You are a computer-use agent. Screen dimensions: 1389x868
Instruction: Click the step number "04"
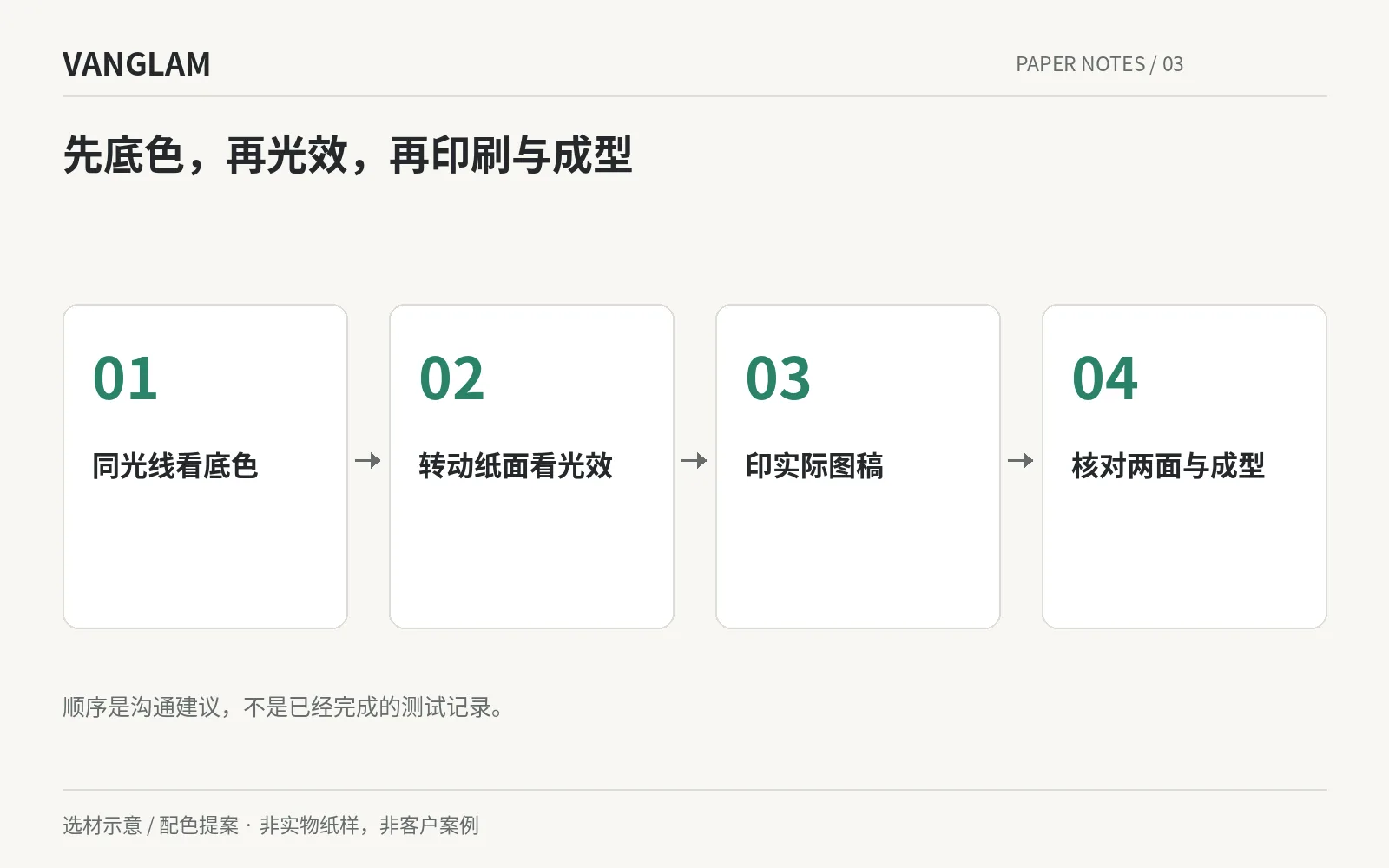pyautogui.click(x=1104, y=378)
